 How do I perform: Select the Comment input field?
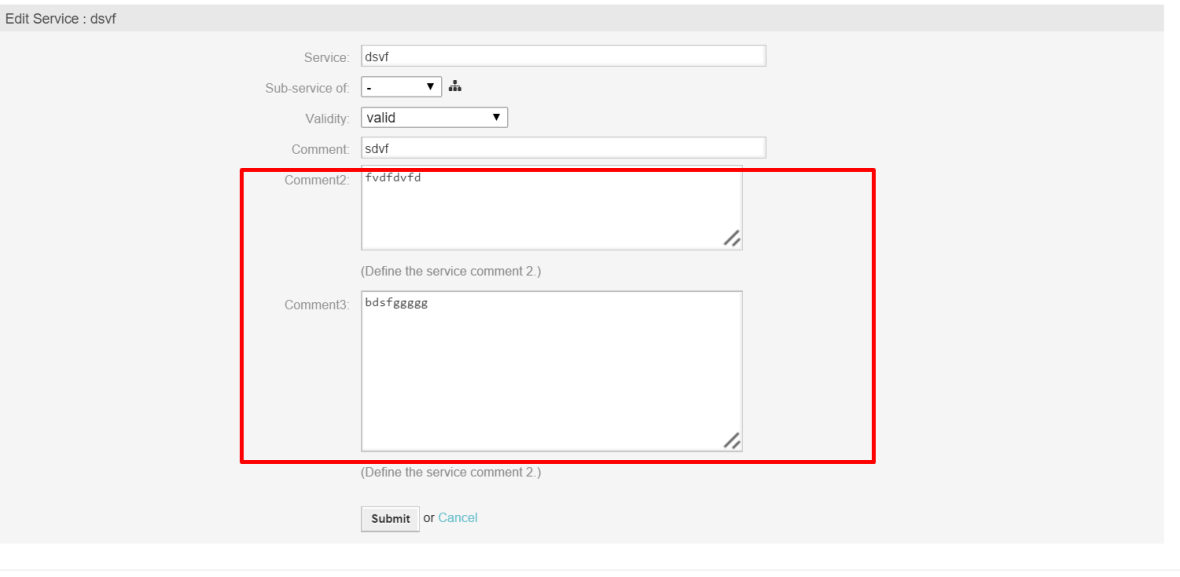(560, 147)
